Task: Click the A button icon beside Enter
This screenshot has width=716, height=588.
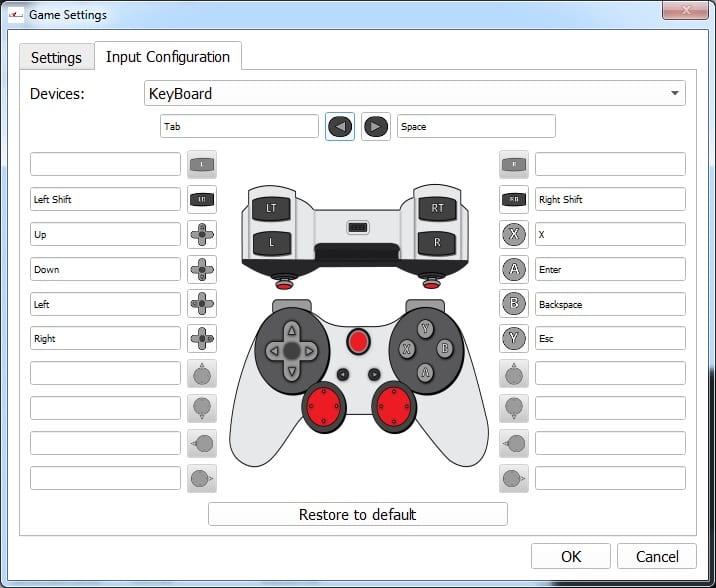Action: click(514, 269)
